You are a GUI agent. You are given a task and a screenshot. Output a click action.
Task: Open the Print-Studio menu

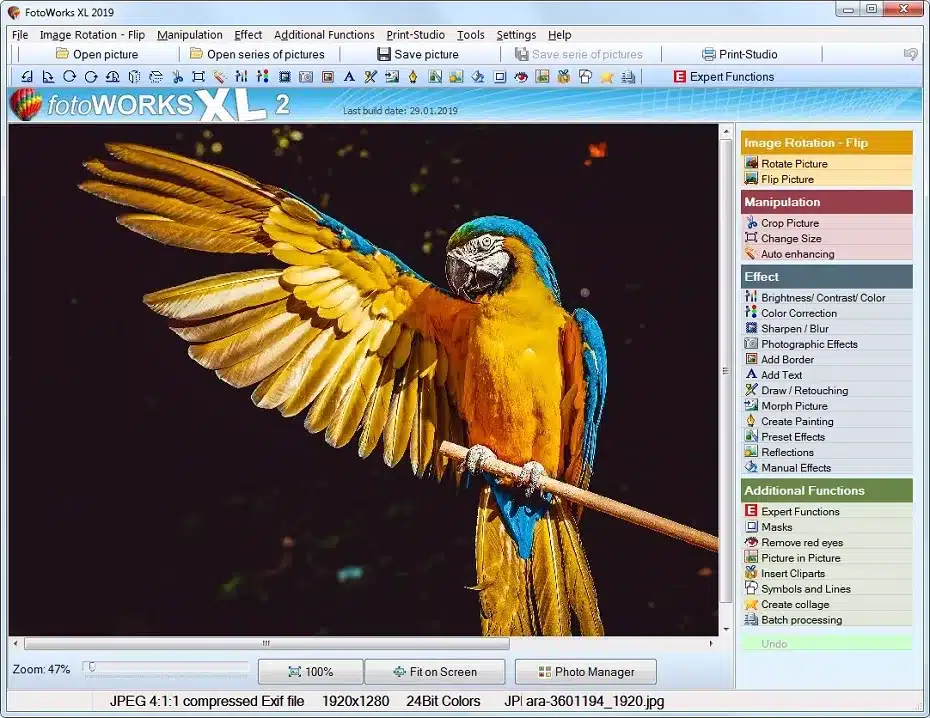click(x=415, y=35)
